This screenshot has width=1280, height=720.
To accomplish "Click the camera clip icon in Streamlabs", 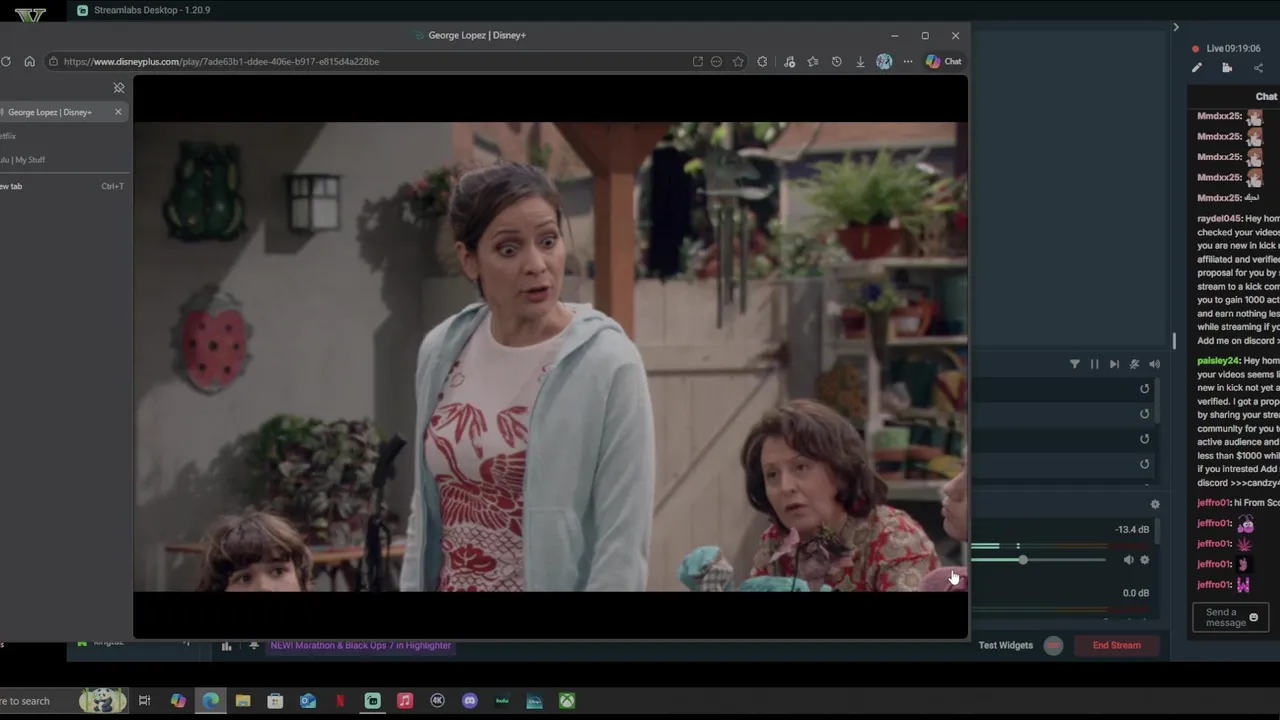I will (1227, 68).
